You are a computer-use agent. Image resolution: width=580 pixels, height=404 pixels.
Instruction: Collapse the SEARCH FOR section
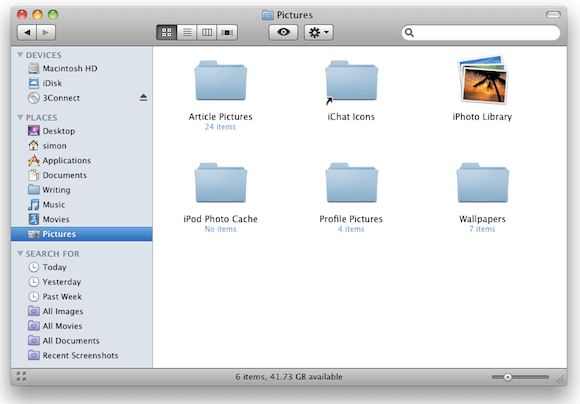tap(20, 253)
